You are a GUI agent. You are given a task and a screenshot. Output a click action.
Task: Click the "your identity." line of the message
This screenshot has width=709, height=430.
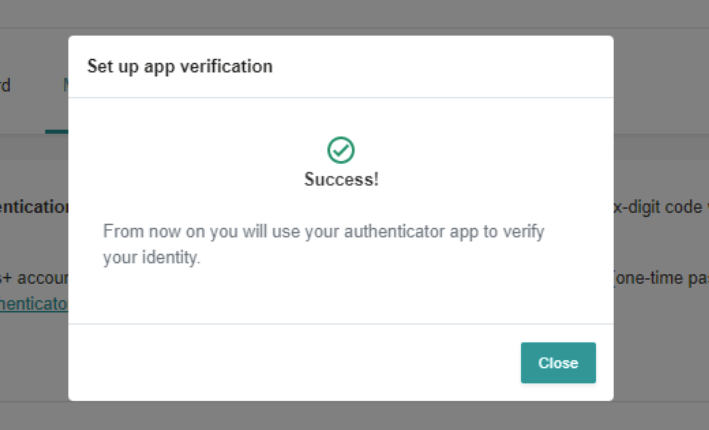151,258
